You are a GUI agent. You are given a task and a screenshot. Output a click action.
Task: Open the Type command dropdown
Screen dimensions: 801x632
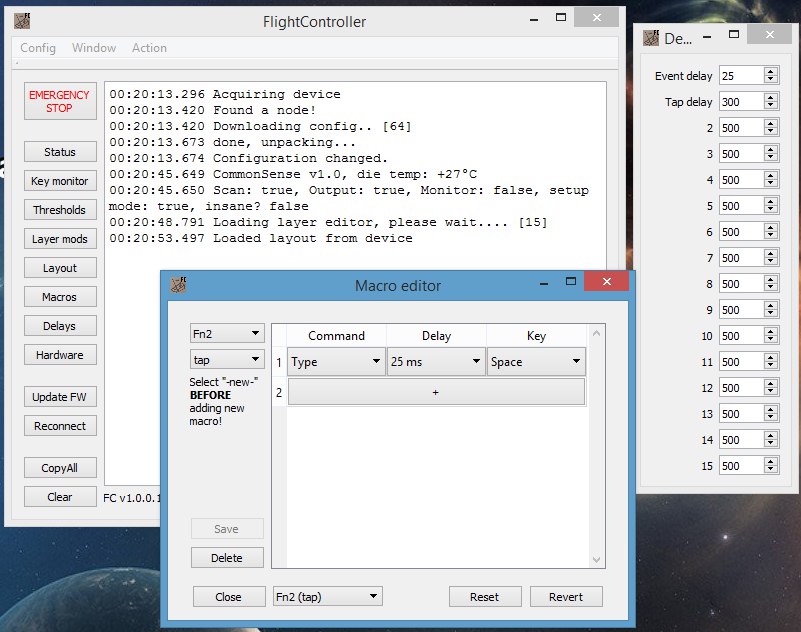(x=336, y=362)
